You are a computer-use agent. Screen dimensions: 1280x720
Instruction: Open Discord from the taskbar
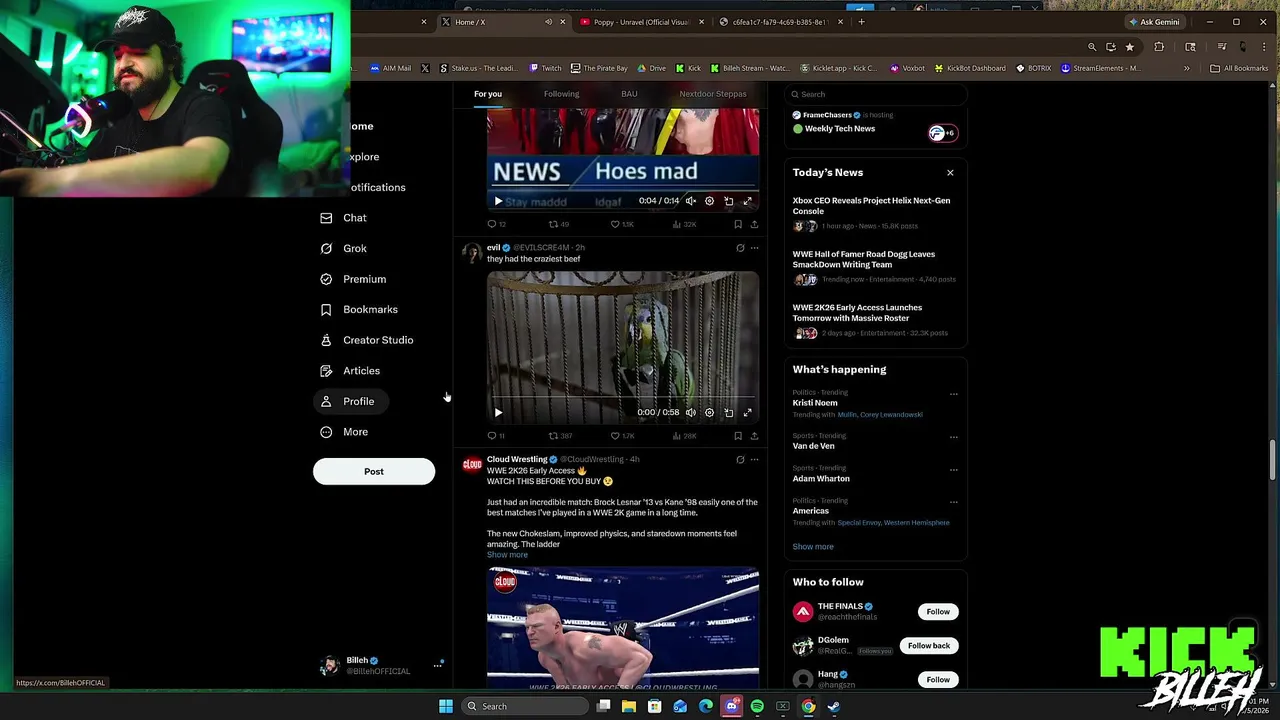[x=732, y=707]
